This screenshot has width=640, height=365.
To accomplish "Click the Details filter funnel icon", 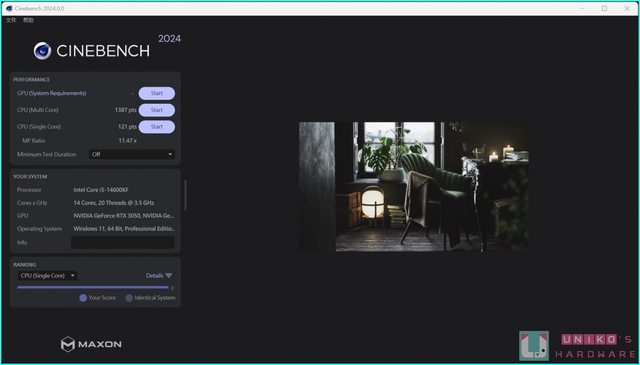I will point(169,276).
